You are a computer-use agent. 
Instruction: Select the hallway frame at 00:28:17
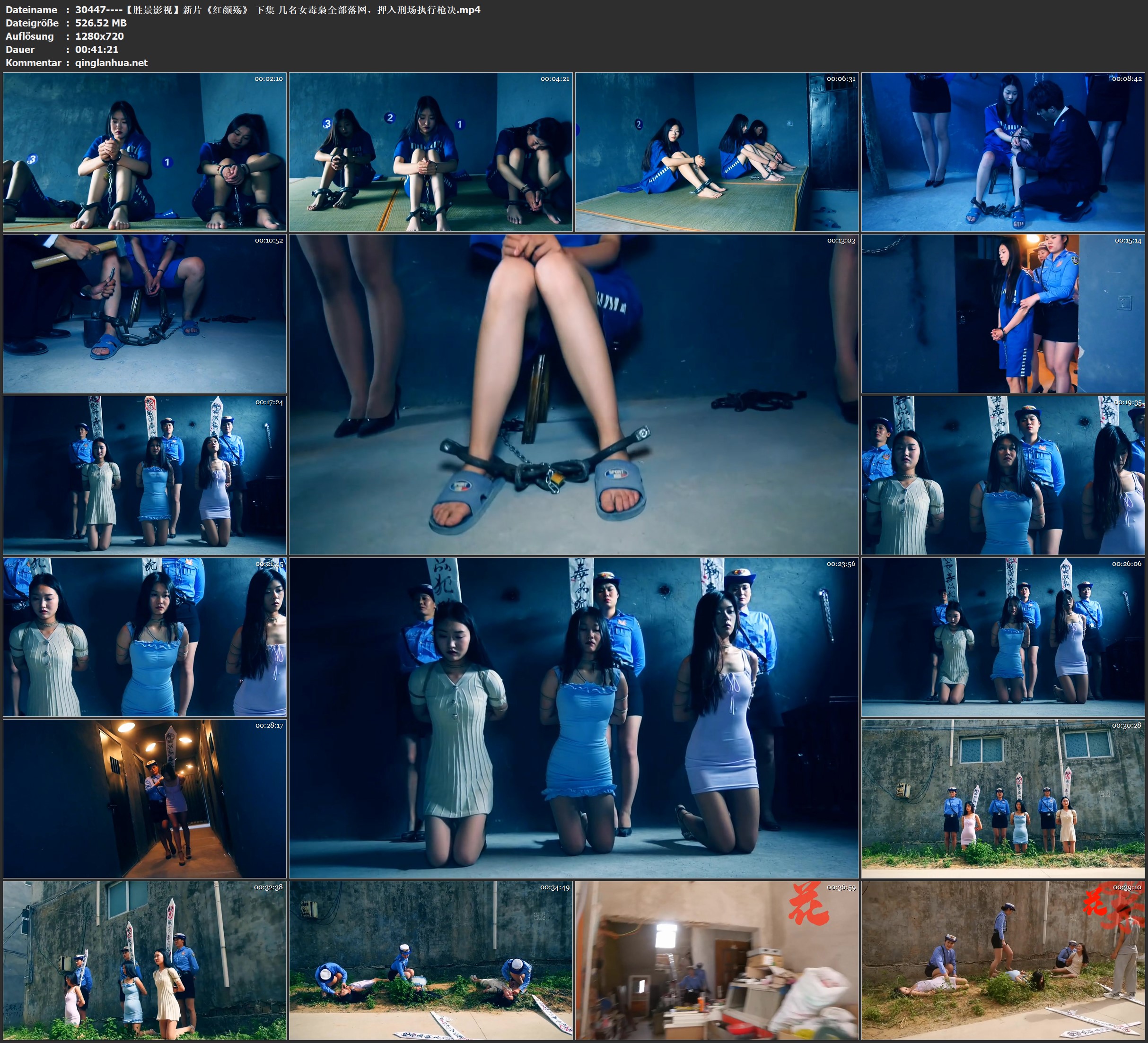click(x=145, y=798)
